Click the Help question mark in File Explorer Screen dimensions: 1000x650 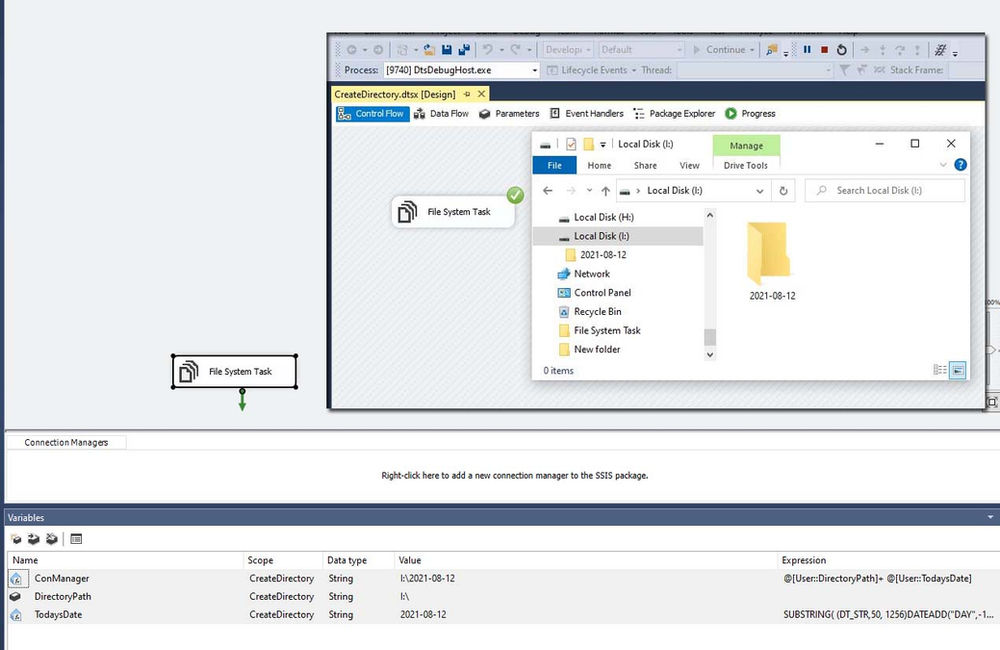(x=960, y=165)
